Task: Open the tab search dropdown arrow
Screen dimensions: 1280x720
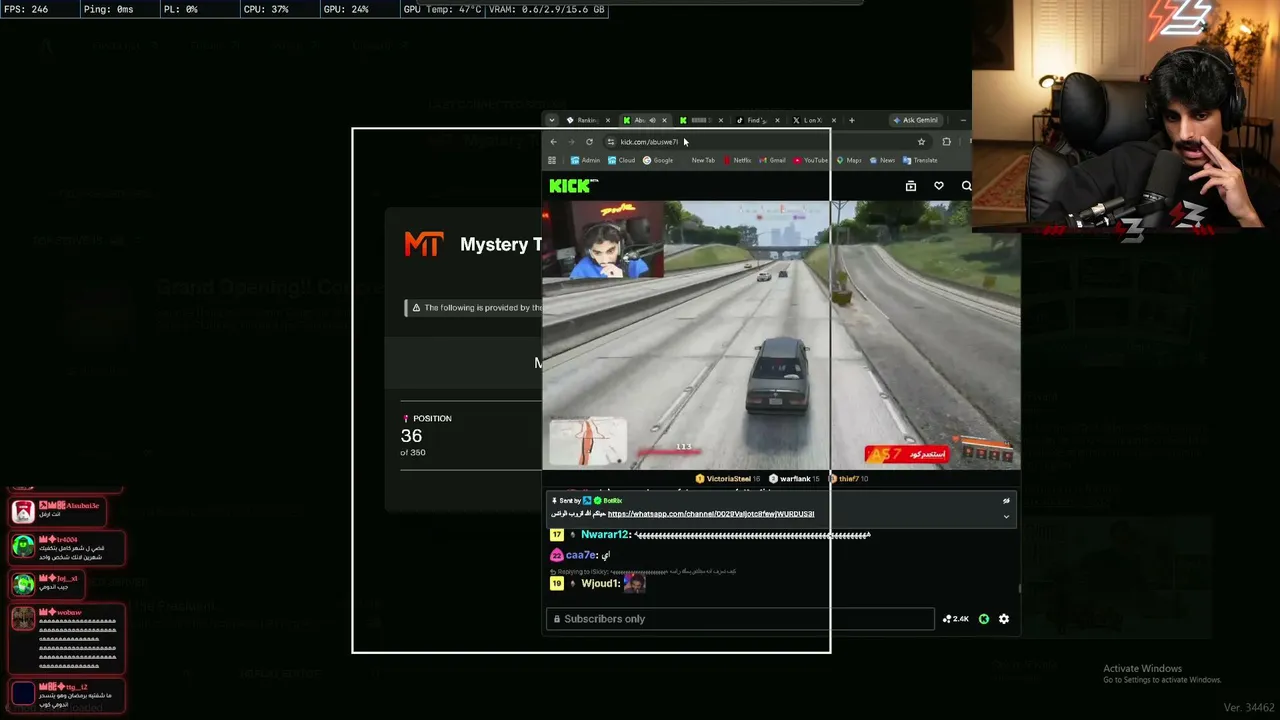Action: 551,120
